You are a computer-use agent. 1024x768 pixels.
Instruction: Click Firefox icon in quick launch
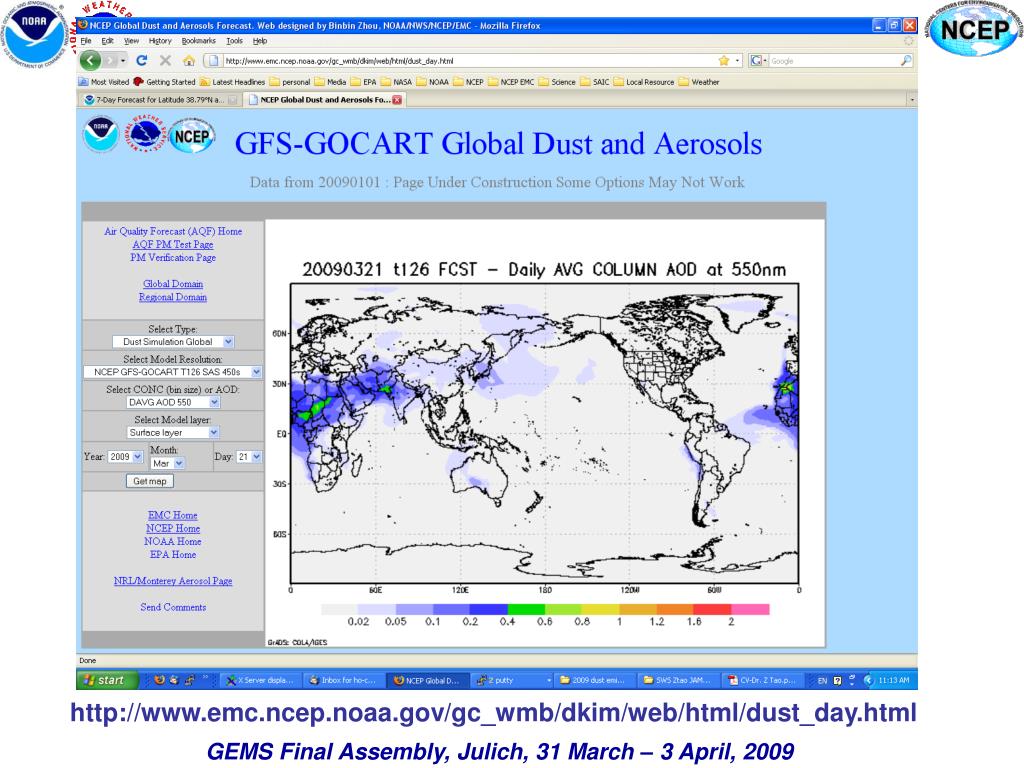pyautogui.click(x=159, y=680)
